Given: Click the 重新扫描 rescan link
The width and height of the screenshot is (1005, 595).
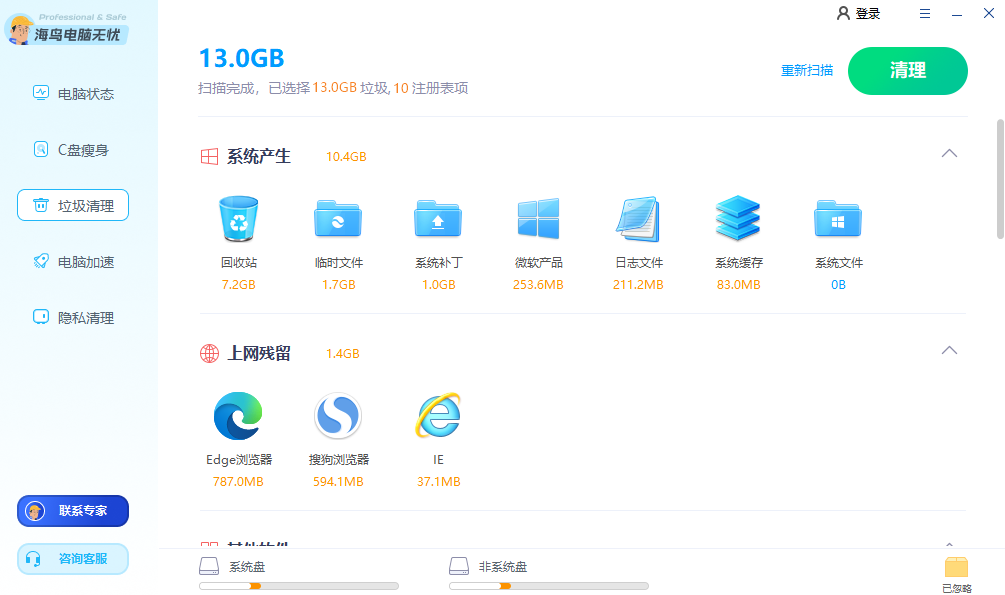Looking at the screenshot, I should (x=806, y=71).
